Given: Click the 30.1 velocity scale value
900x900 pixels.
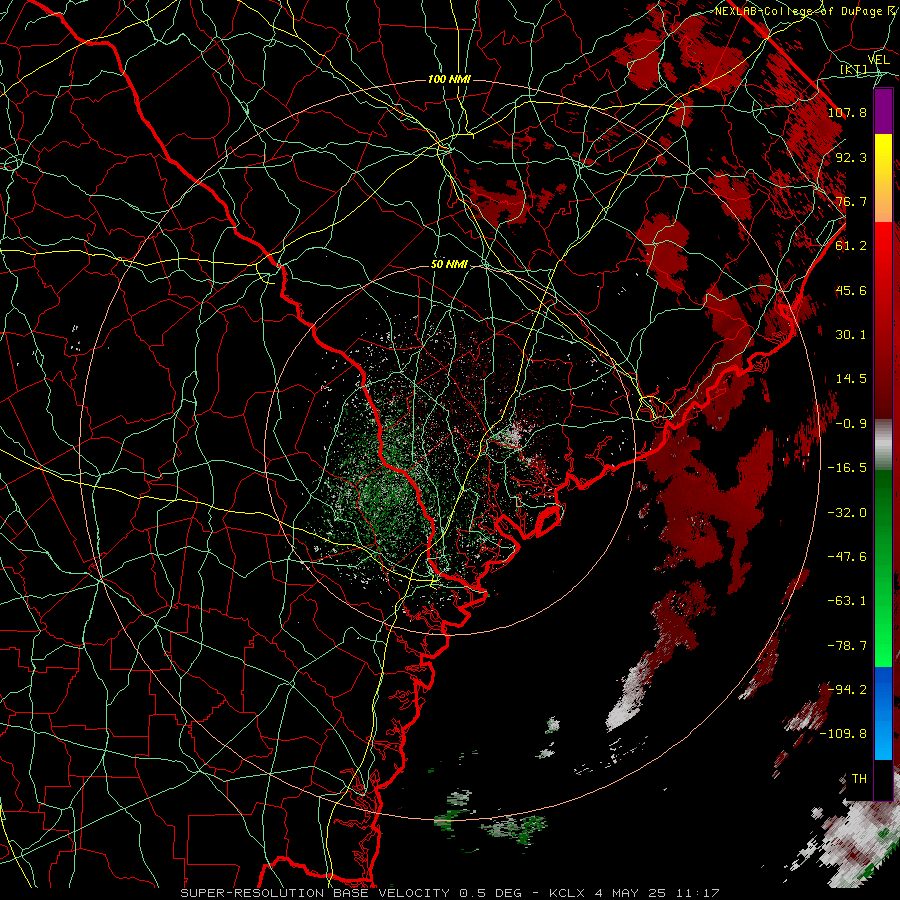Looking at the screenshot, I should (851, 335).
